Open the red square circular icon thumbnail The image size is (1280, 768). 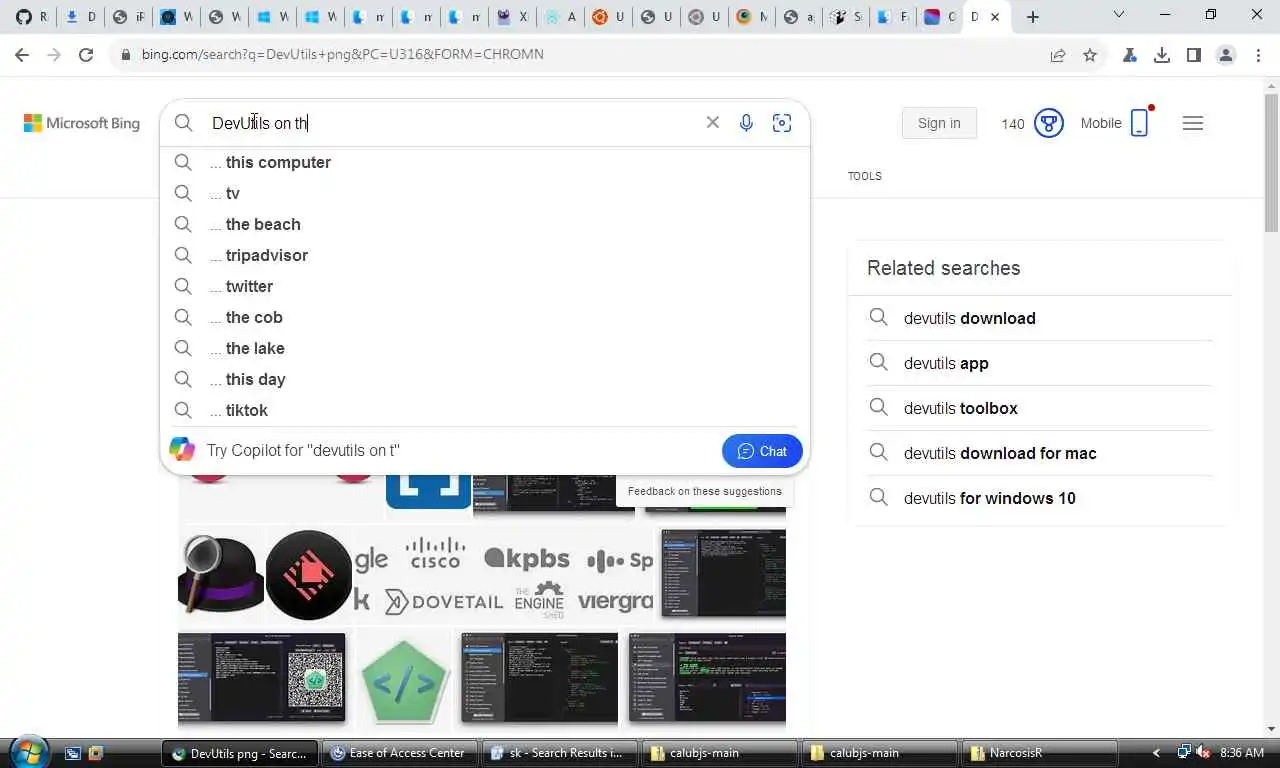(x=309, y=574)
